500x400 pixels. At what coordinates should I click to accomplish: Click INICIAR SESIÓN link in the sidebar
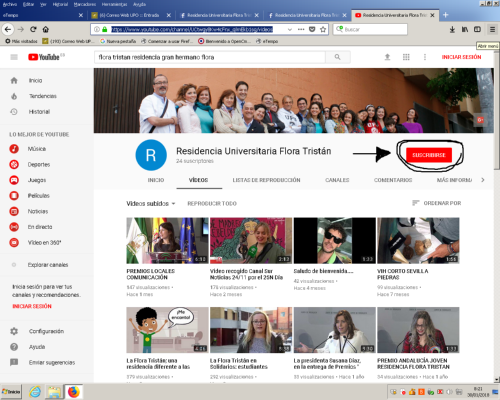click(32, 306)
